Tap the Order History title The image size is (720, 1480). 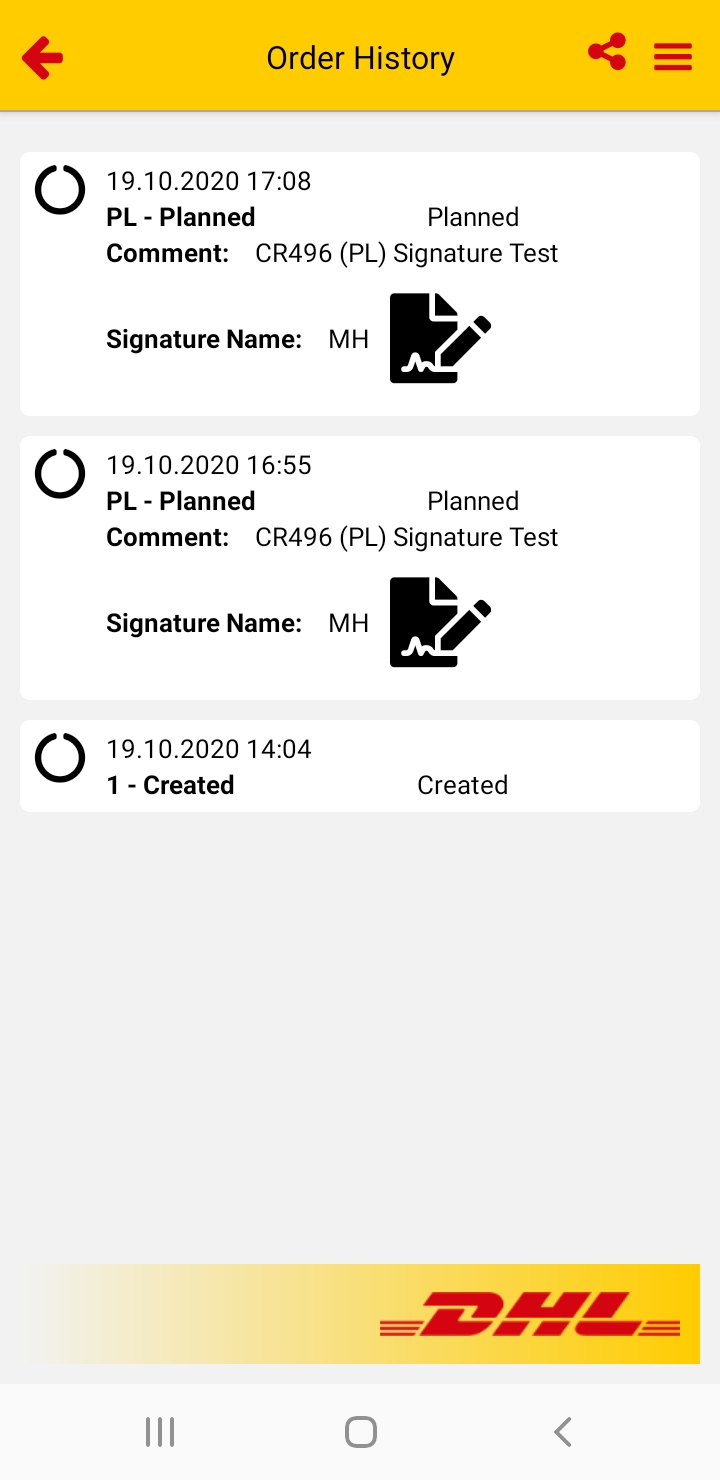360,58
